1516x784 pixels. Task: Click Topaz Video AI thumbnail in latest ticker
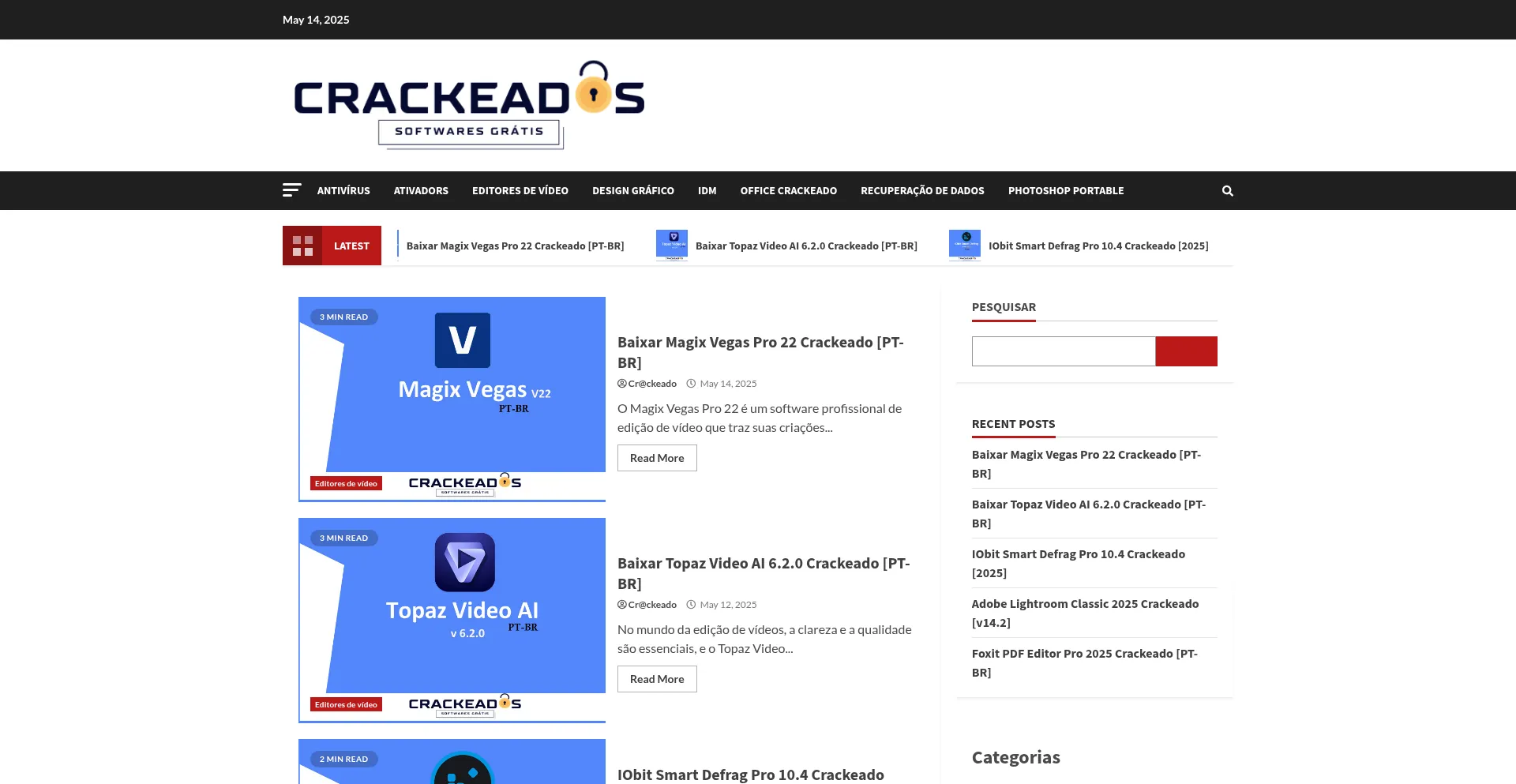point(672,245)
